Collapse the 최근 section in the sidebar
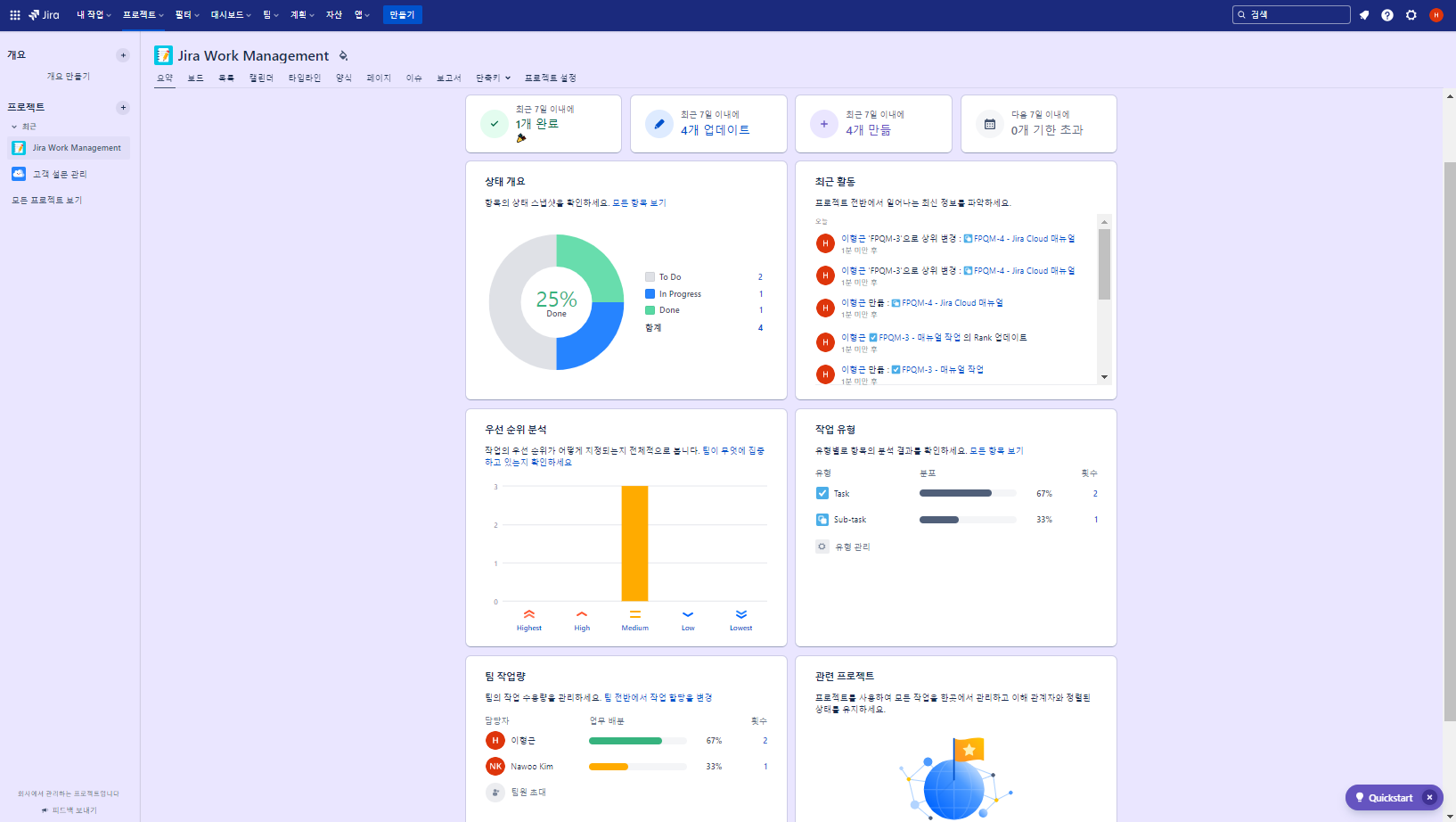1456x822 pixels. click(x=14, y=127)
